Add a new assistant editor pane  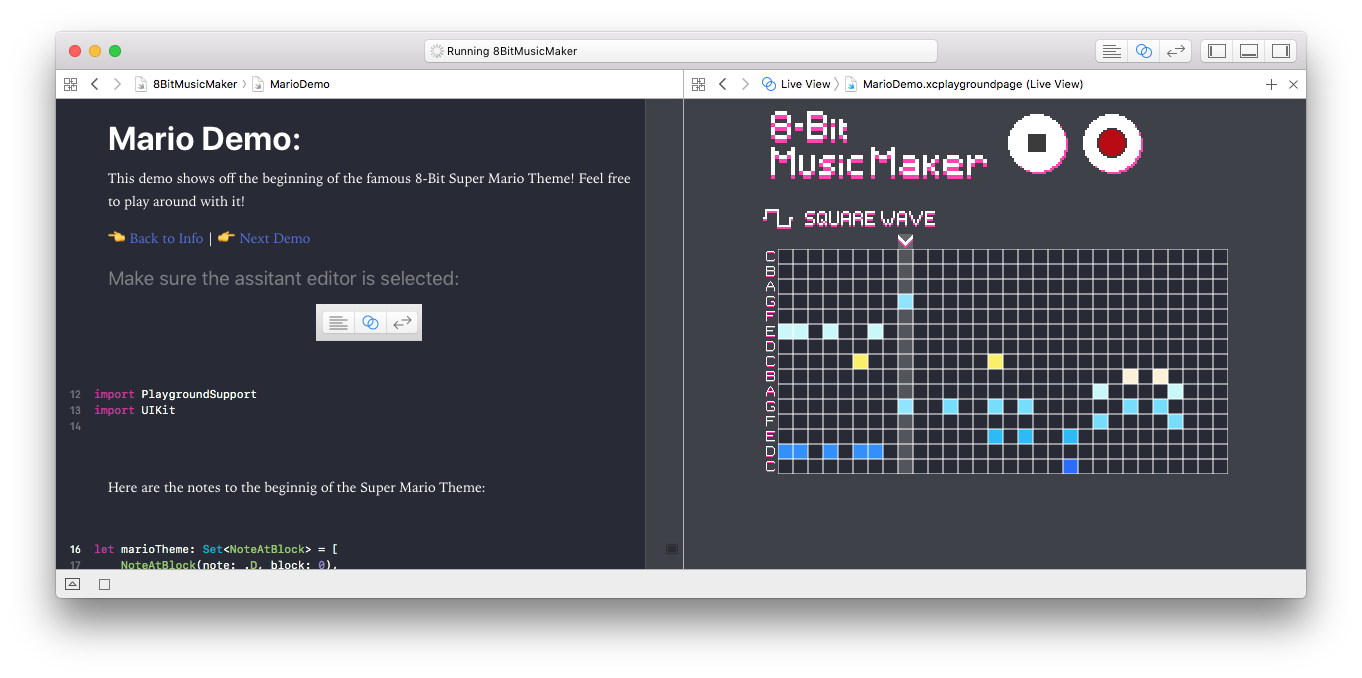click(x=1271, y=84)
